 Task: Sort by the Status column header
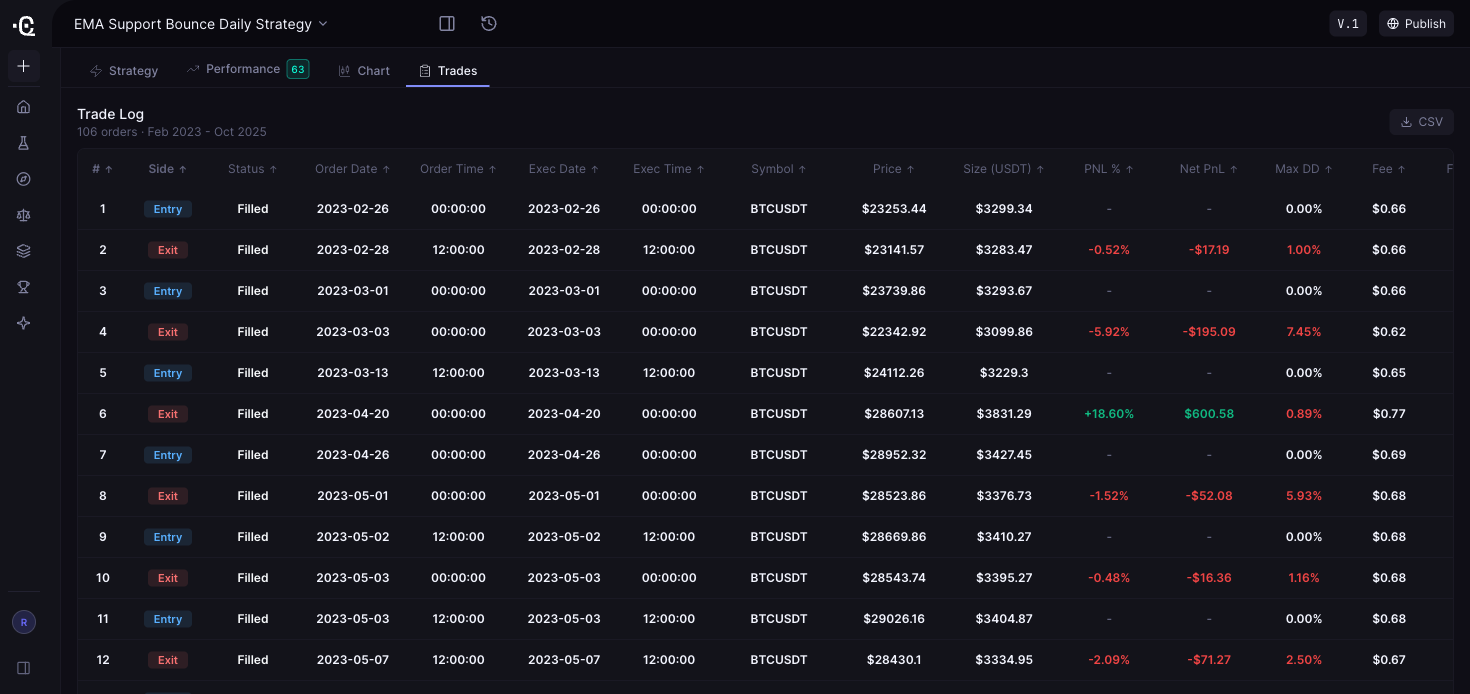pyautogui.click(x=253, y=169)
